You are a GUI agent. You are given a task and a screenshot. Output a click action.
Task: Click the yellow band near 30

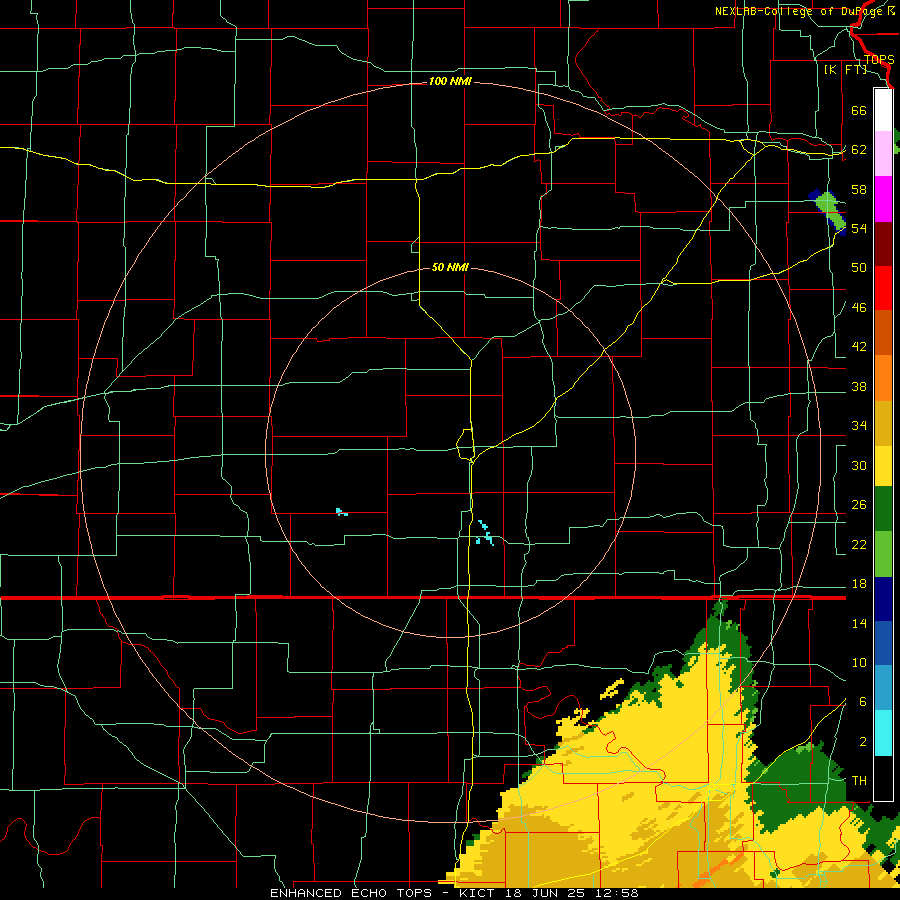click(x=883, y=465)
